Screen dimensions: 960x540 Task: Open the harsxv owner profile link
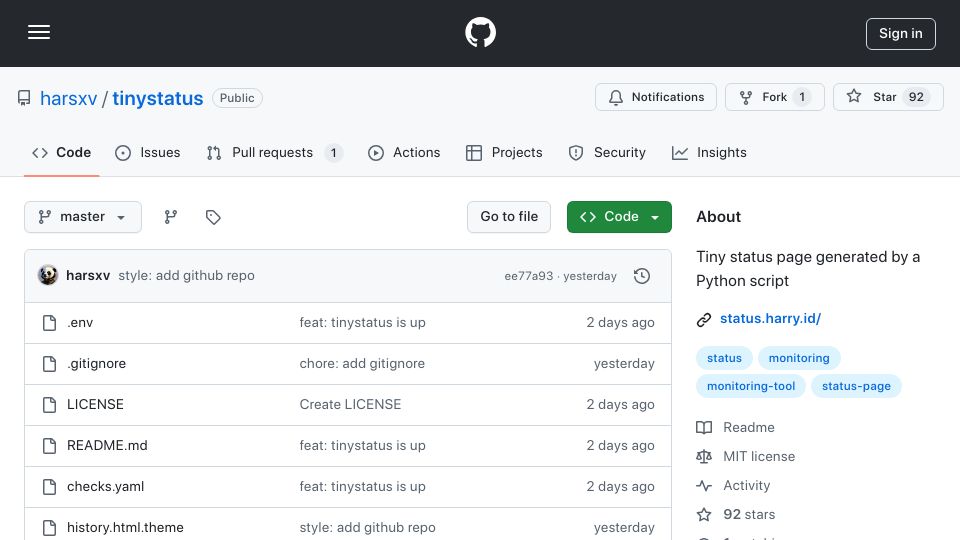69,99
